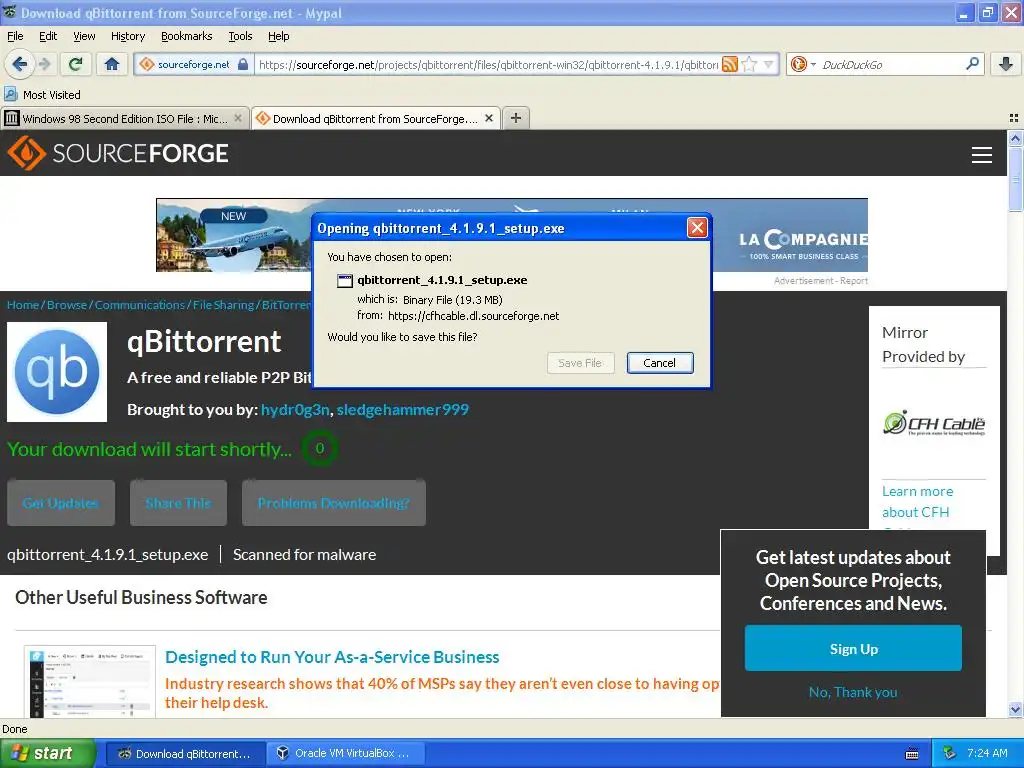Viewport: 1024px width, 768px height.
Task: Open the Edit menu
Action: click(x=48, y=36)
